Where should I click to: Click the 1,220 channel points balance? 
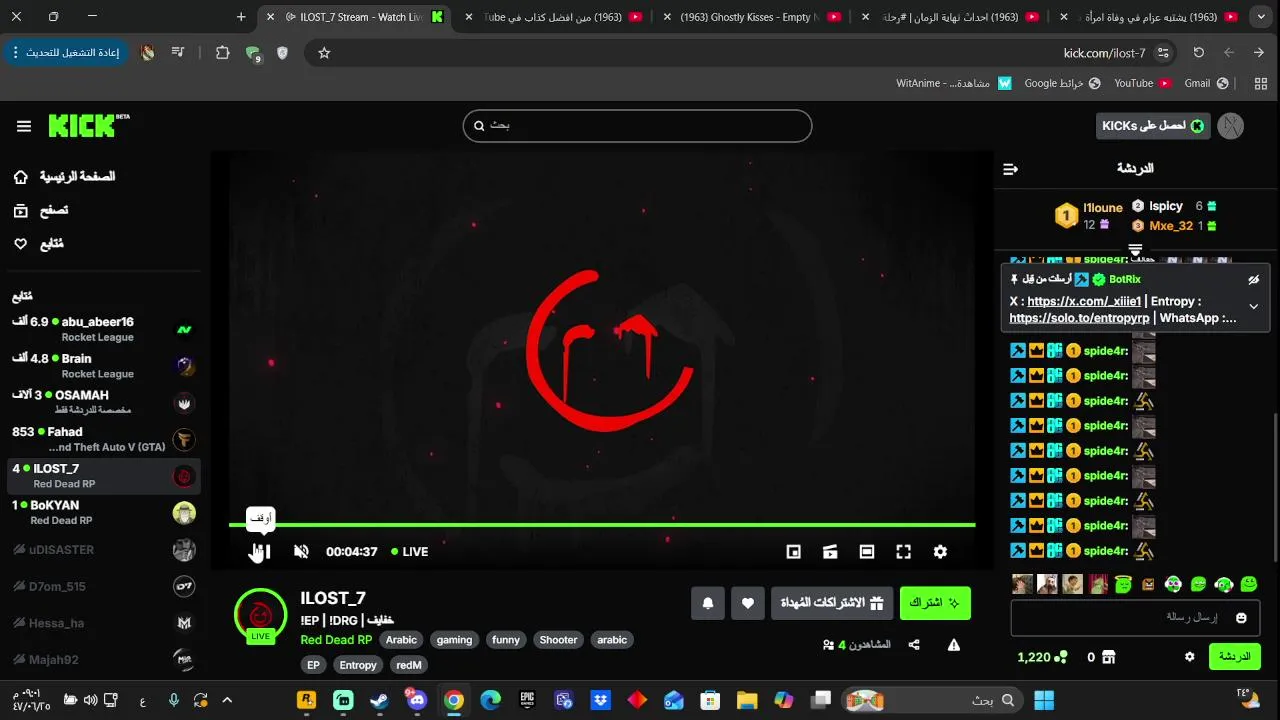click(x=1042, y=657)
